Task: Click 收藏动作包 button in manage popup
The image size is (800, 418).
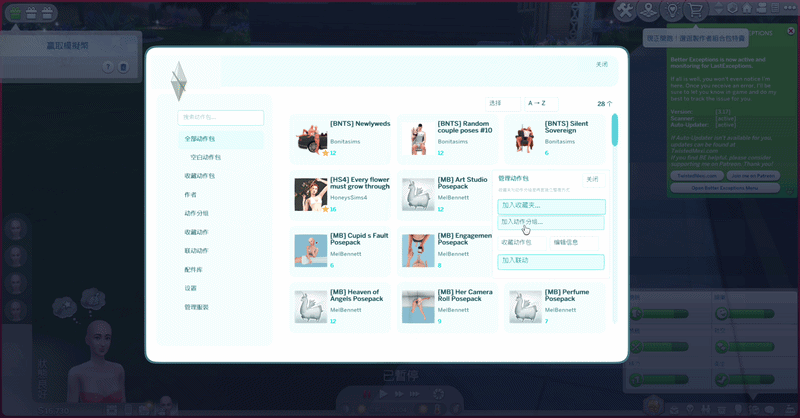Action: tap(521, 243)
